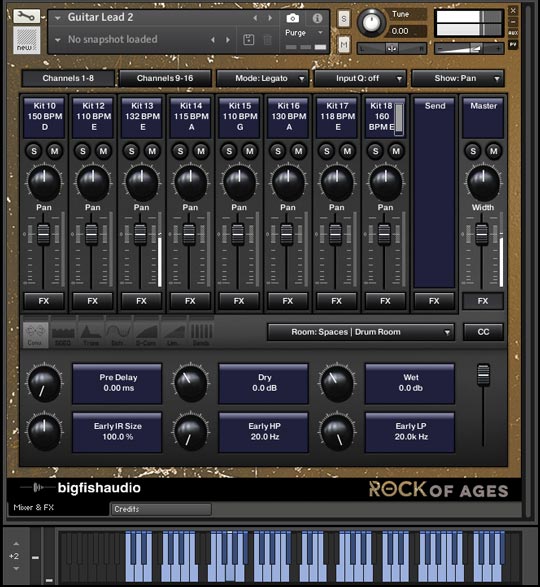Click the Kit 14 Pan knob
The height and width of the screenshot is (587, 540).
pos(190,183)
